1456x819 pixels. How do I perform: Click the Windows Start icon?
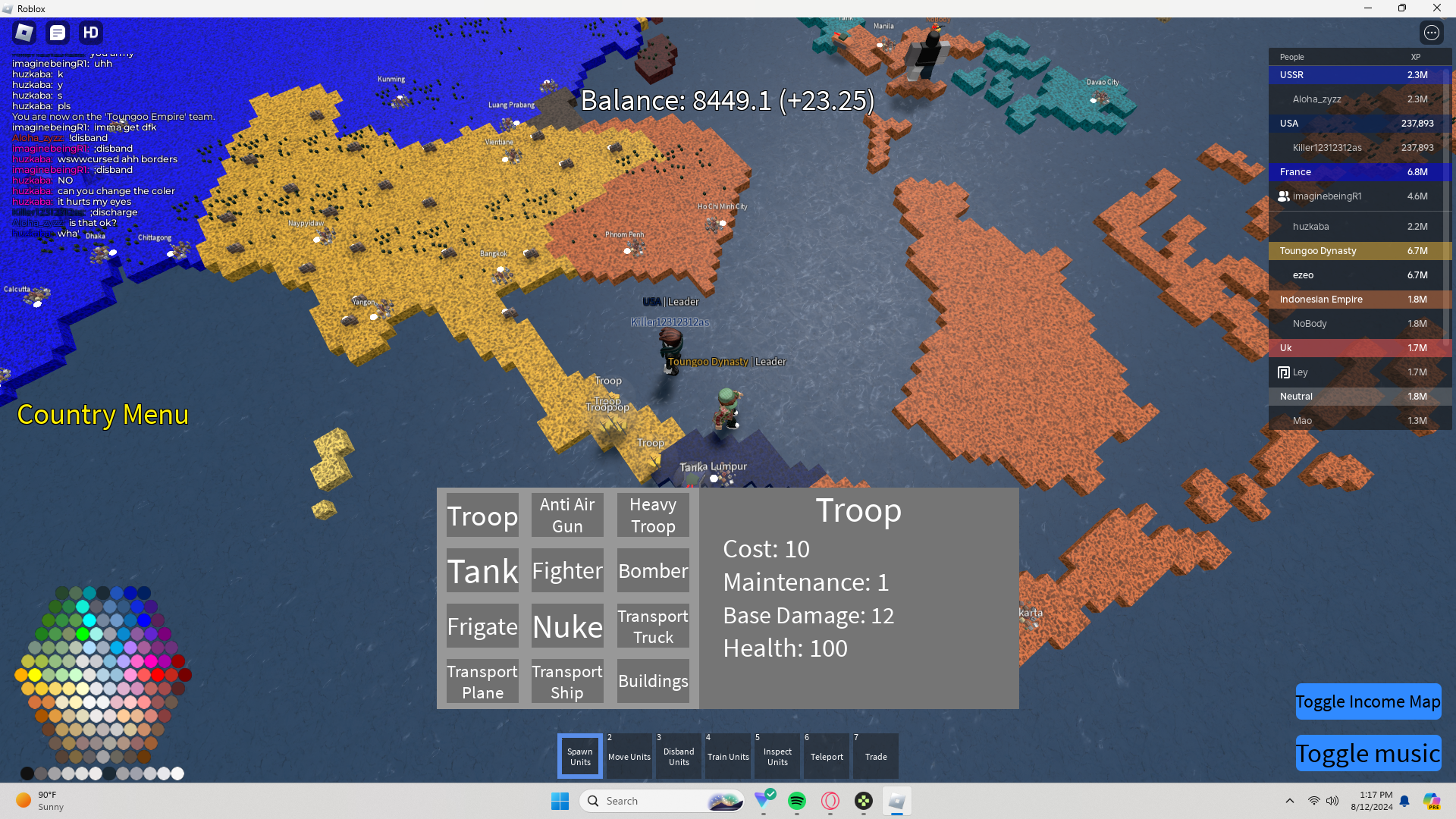pos(560,801)
